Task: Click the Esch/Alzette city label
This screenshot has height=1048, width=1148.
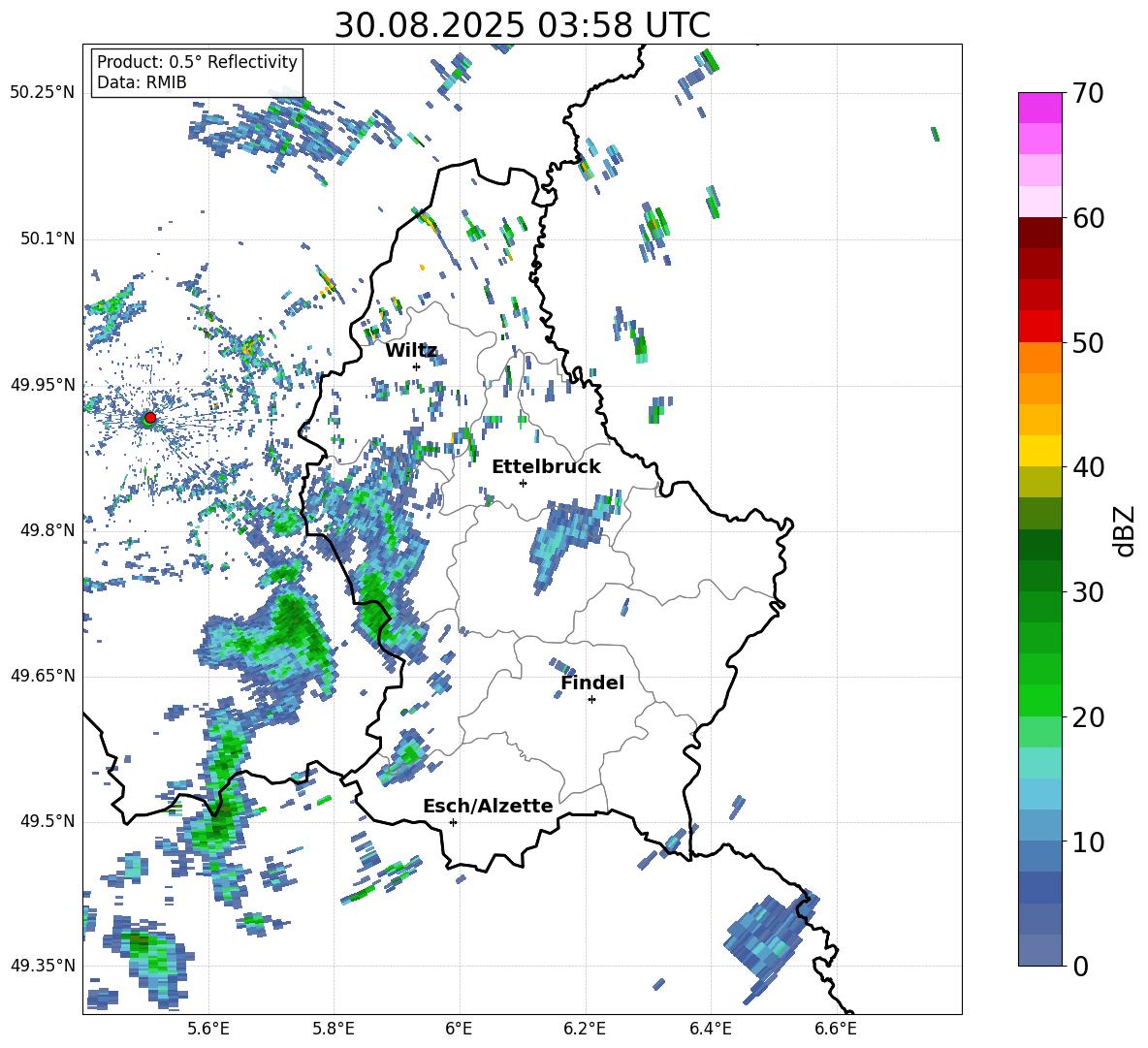Action: point(488,806)
